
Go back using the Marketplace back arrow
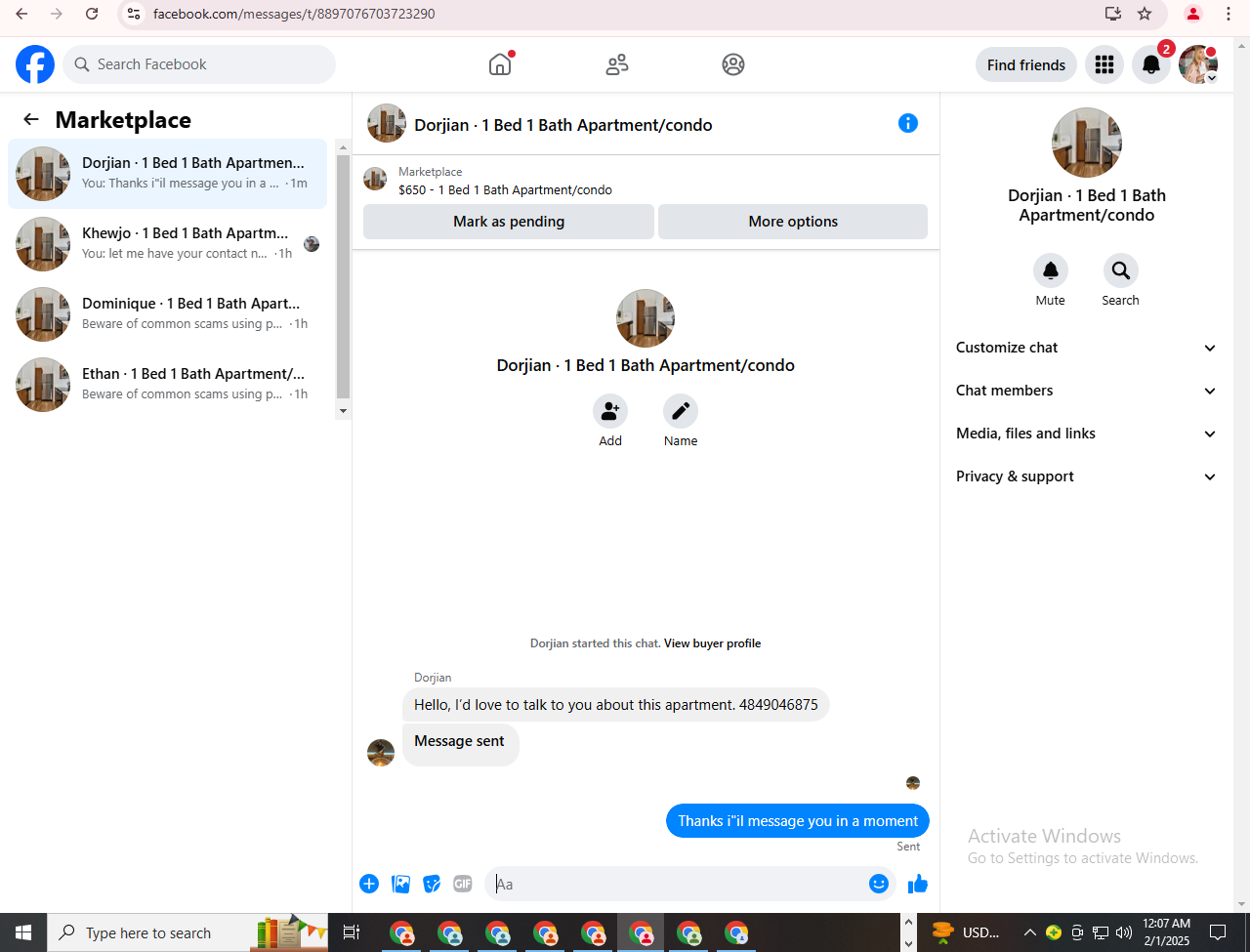(31, 119)
